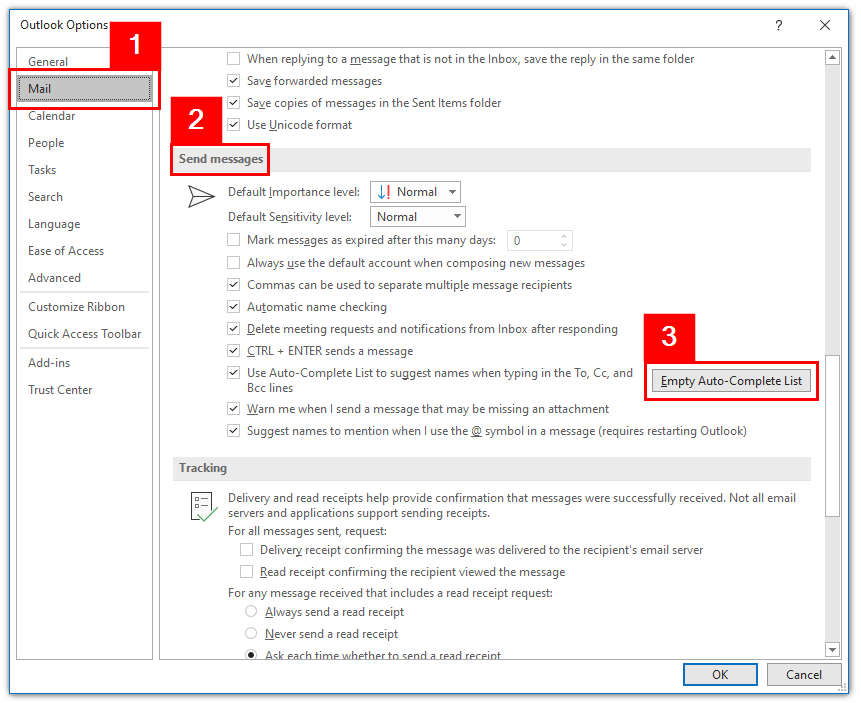
Task: Uncheck CTRL + ENTER sends a message
Action: coord(233,350)
